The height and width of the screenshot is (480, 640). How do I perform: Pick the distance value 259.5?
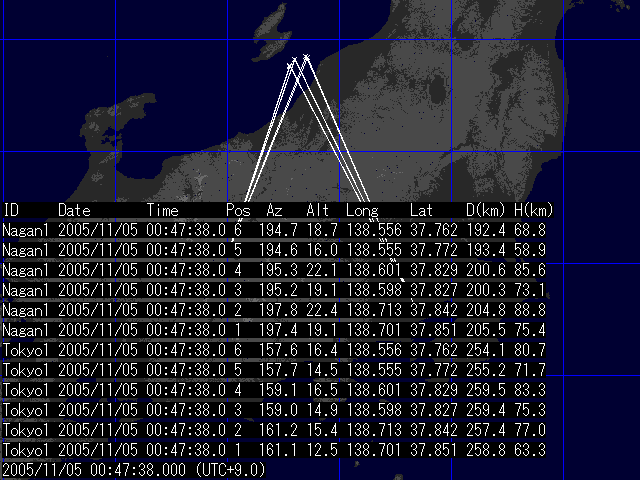[x=486, y=390]
